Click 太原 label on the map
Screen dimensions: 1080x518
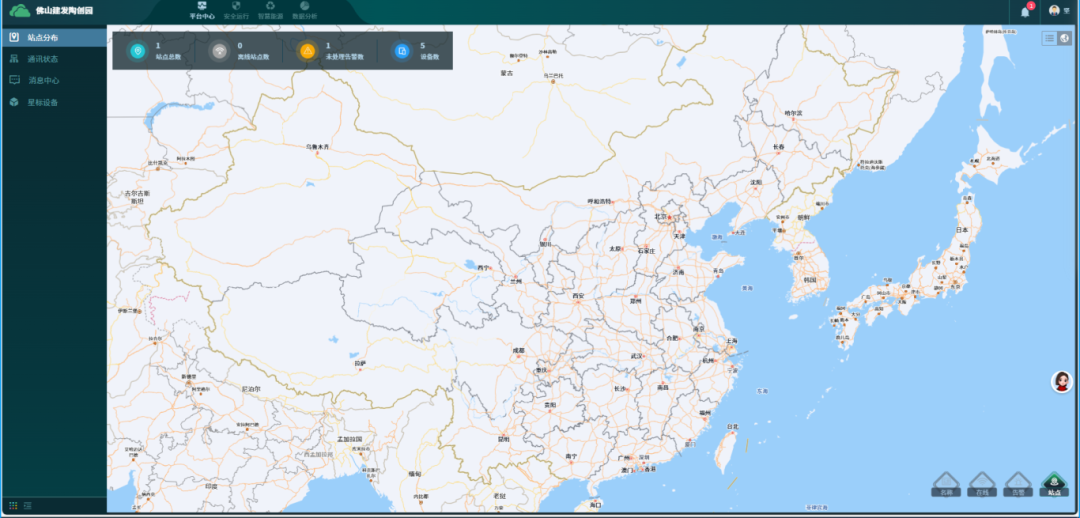(x=614, y=249)
